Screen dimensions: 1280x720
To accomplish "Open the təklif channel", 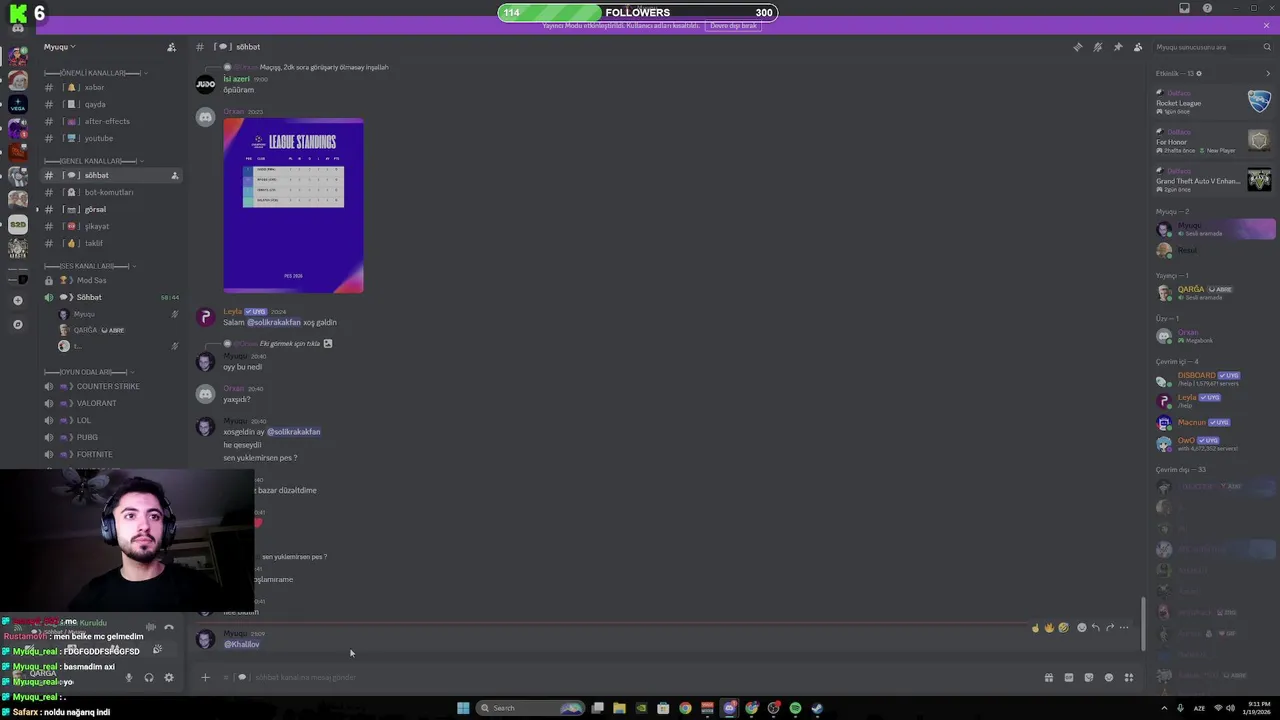I will 110,243.
